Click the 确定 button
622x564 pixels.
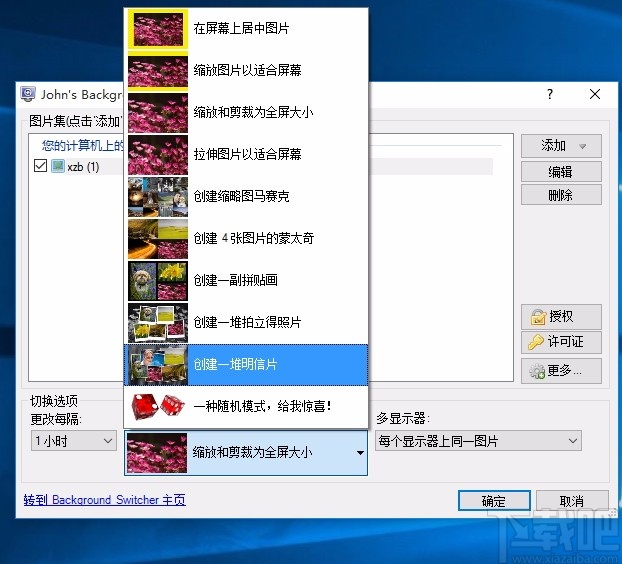click(x=494, y=501)
